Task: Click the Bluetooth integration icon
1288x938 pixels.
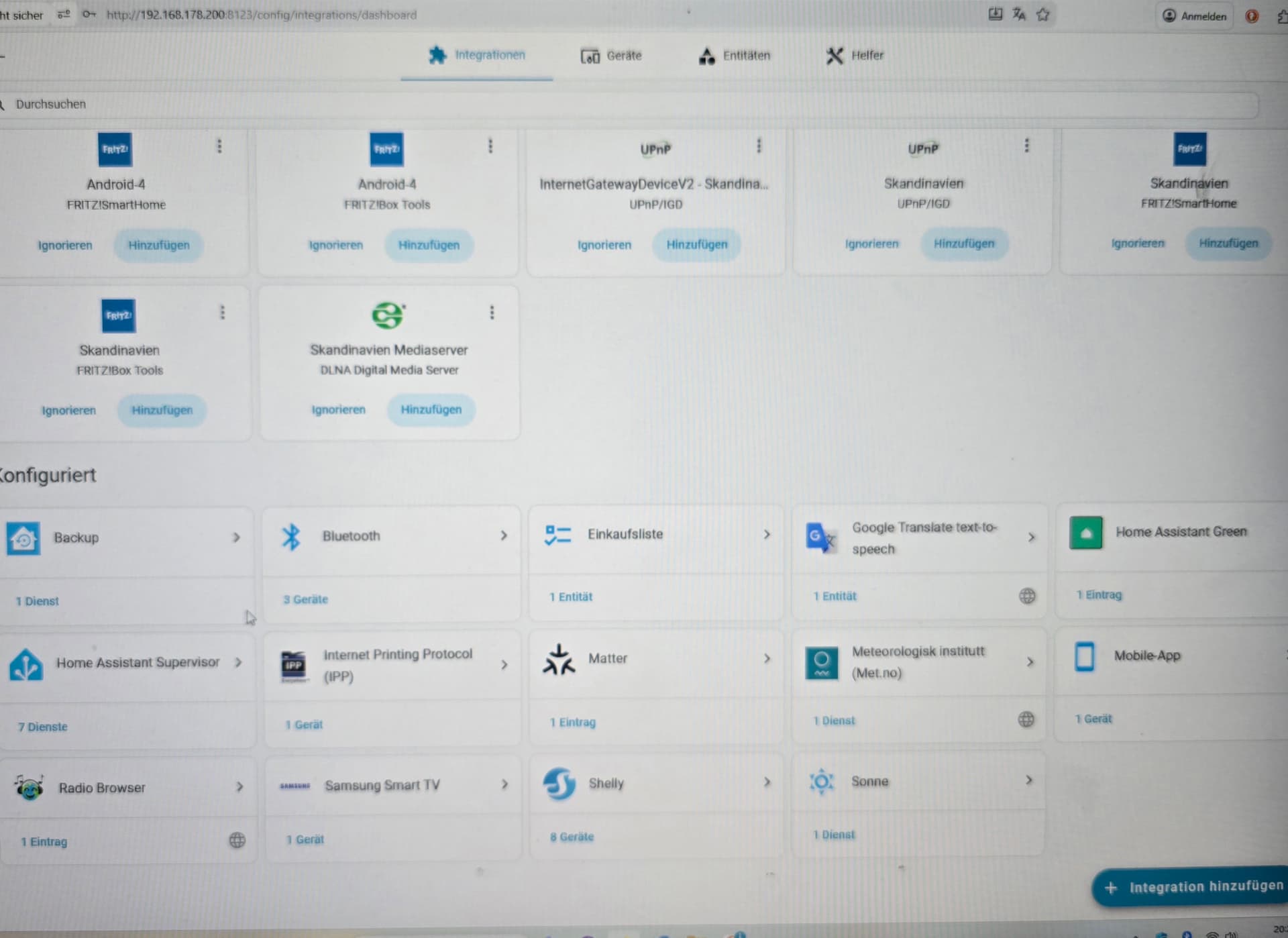Action: point(291,537)
